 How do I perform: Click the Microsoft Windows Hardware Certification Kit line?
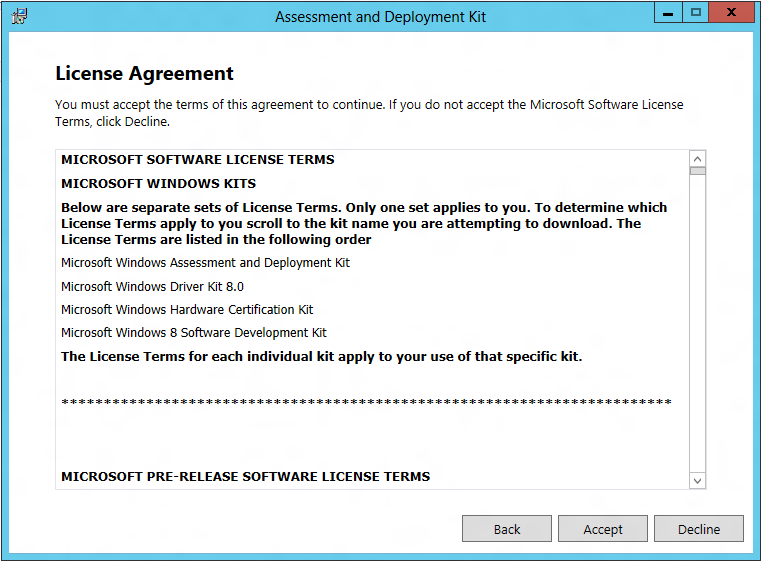click(x=187, y=310)
